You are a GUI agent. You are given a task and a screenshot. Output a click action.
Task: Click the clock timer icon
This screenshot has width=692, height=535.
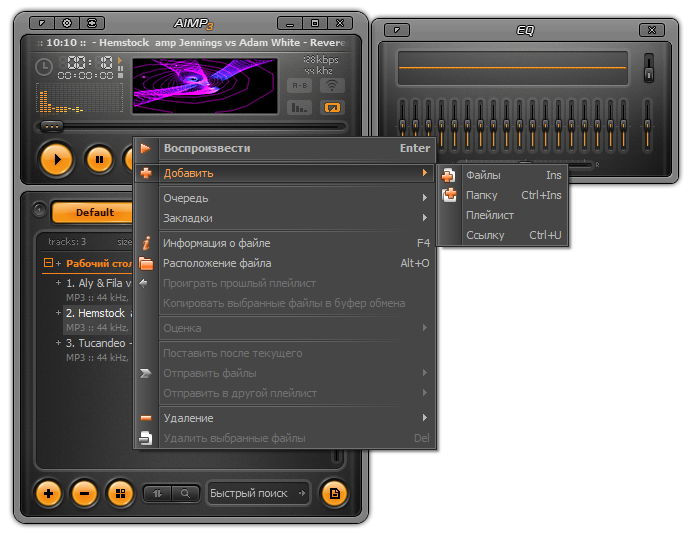click(44, 67)
